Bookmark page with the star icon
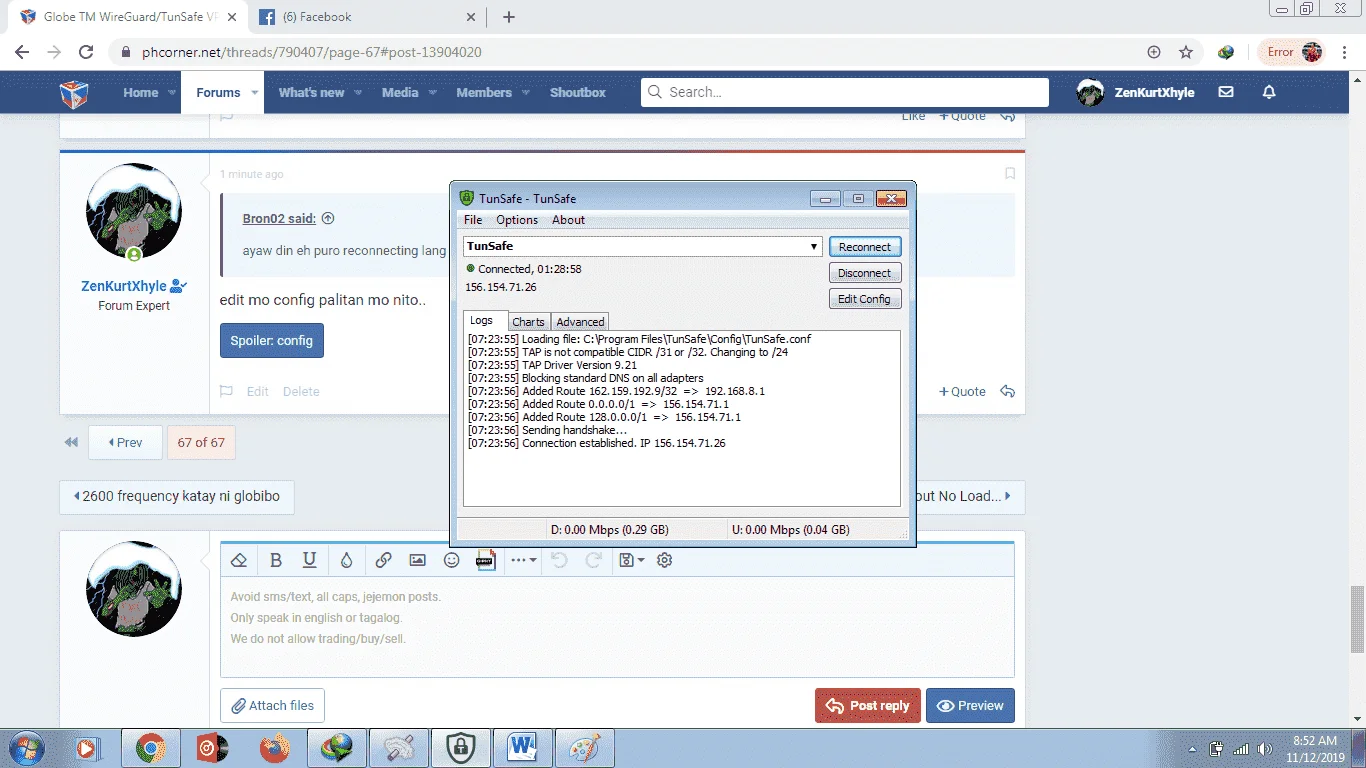Image resolution: width=1366 pixels, height=768 pixels. 1186,52
